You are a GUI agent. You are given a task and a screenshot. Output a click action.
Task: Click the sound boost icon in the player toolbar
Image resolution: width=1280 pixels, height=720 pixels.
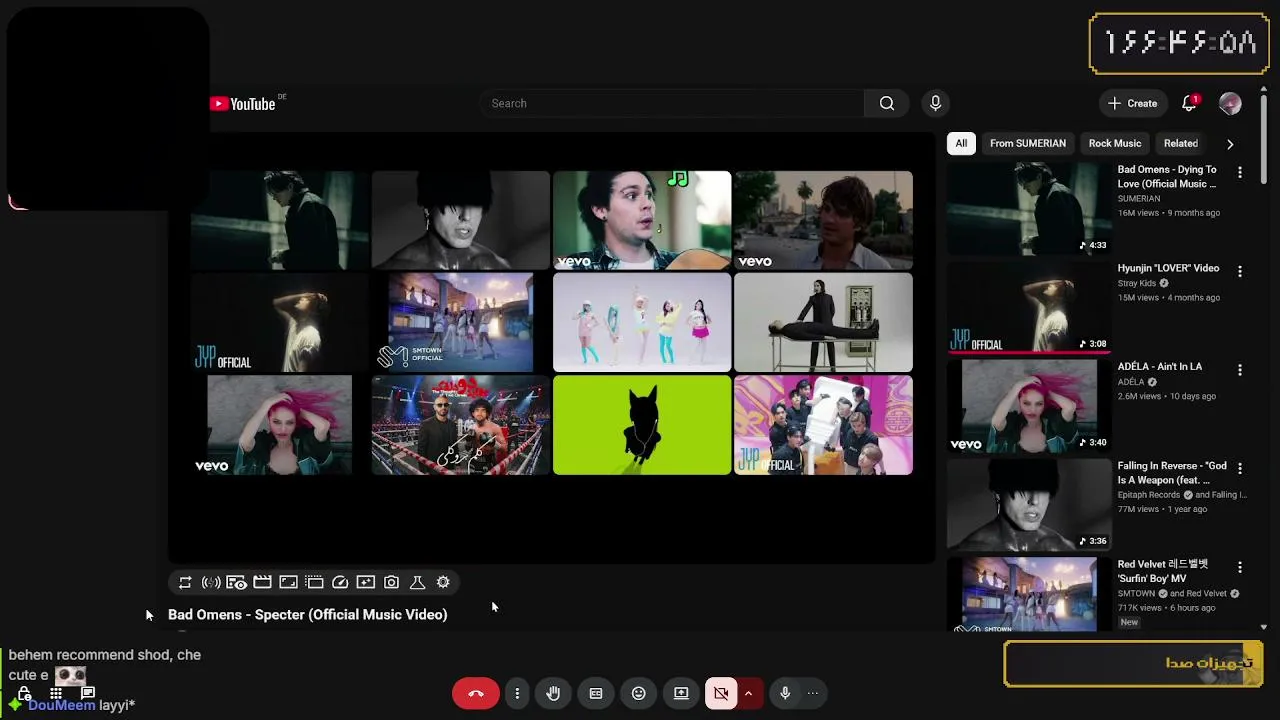point(211,582)
